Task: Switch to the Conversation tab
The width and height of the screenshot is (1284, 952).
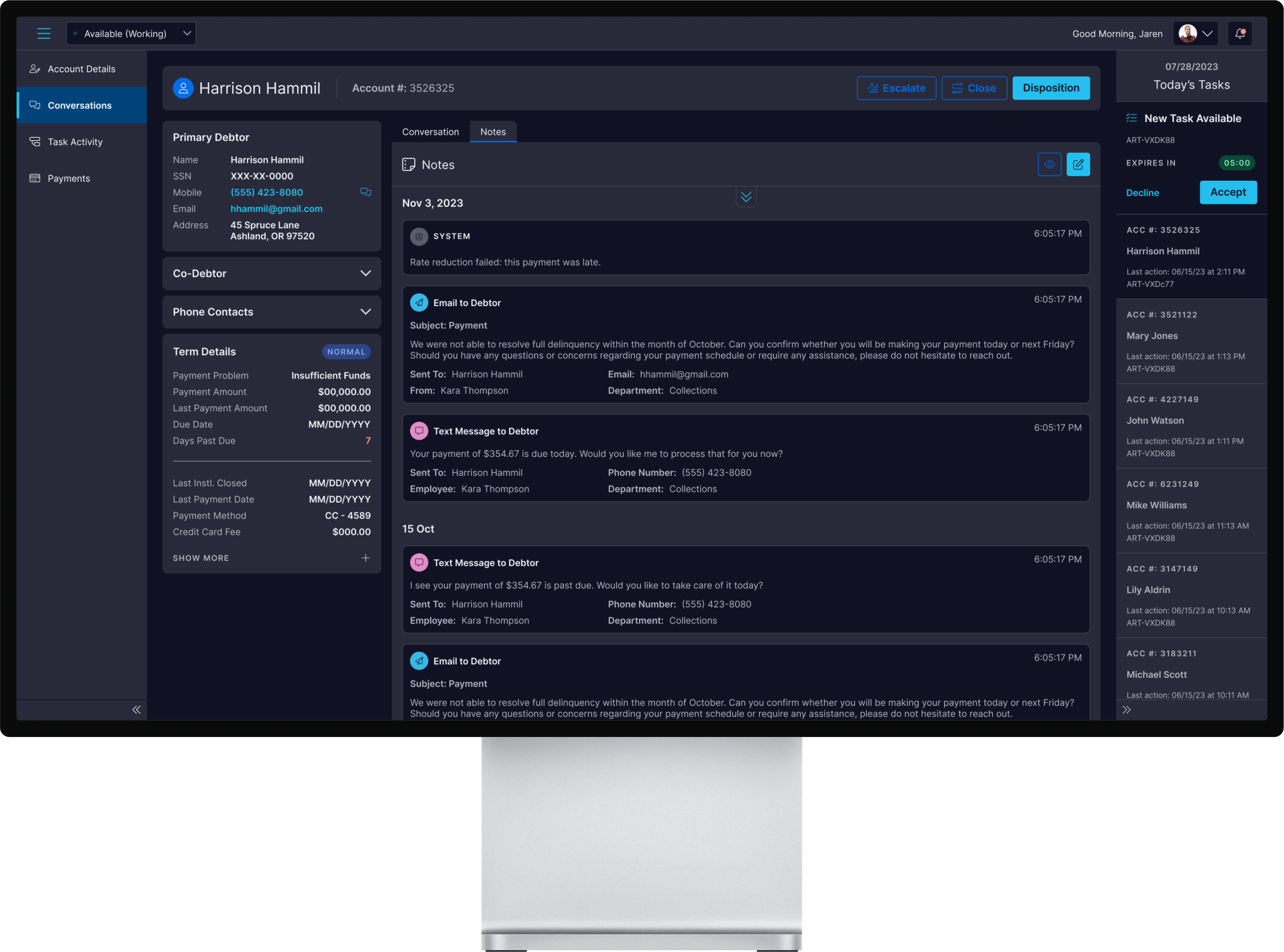Action: pyautogui.click(x=431, y=132)
